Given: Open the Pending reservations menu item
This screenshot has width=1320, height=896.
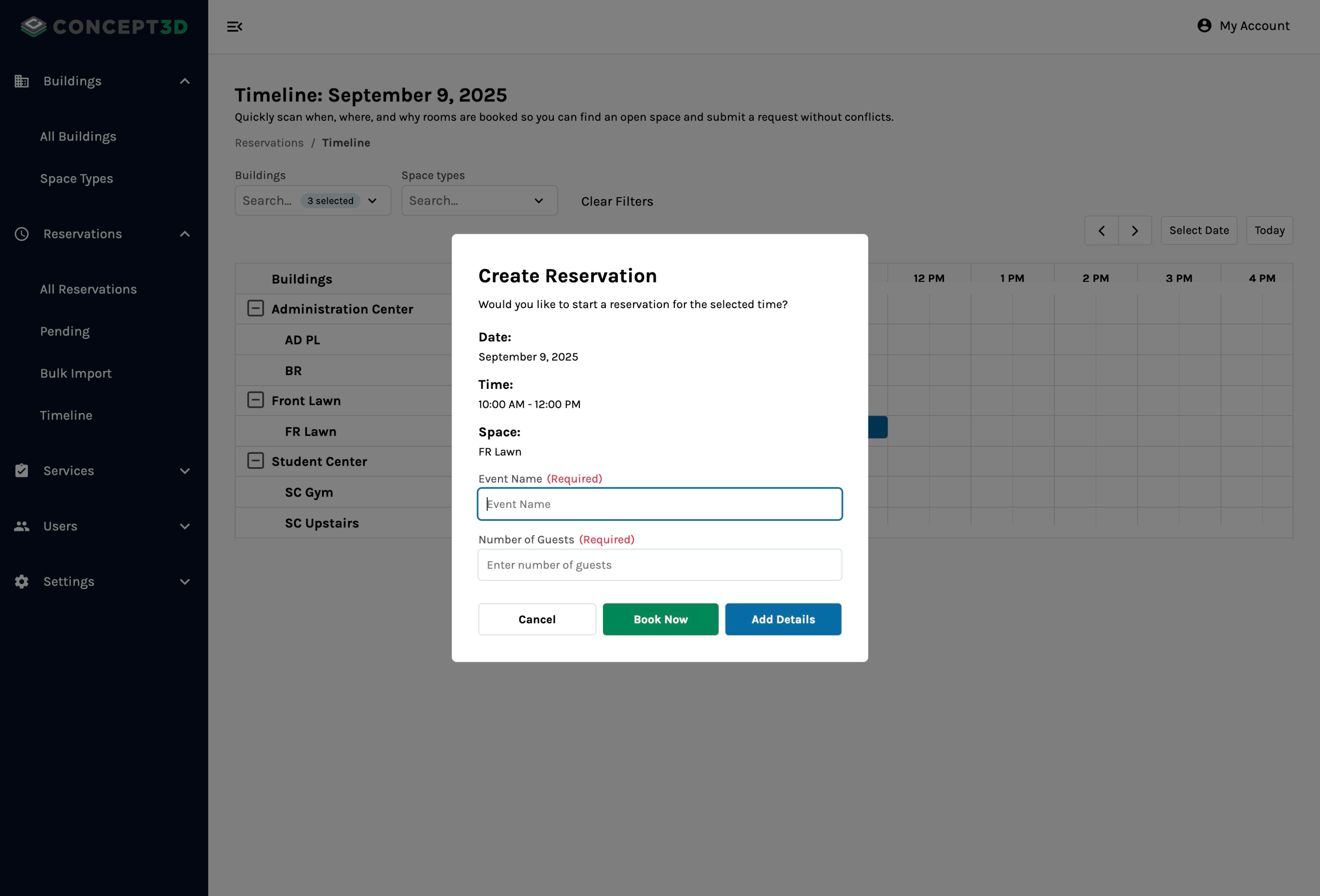Looking at the screenshot, I should pos(65,331).
